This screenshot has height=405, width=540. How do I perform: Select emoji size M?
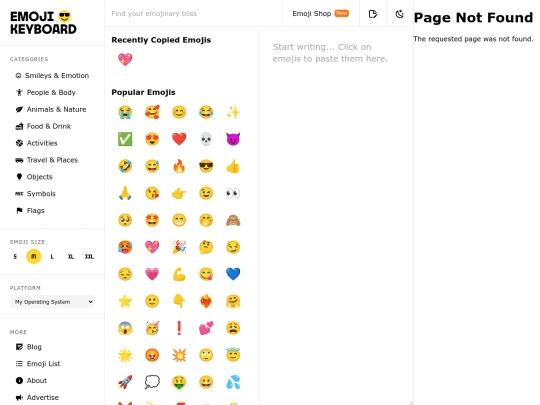click(34, 257)
